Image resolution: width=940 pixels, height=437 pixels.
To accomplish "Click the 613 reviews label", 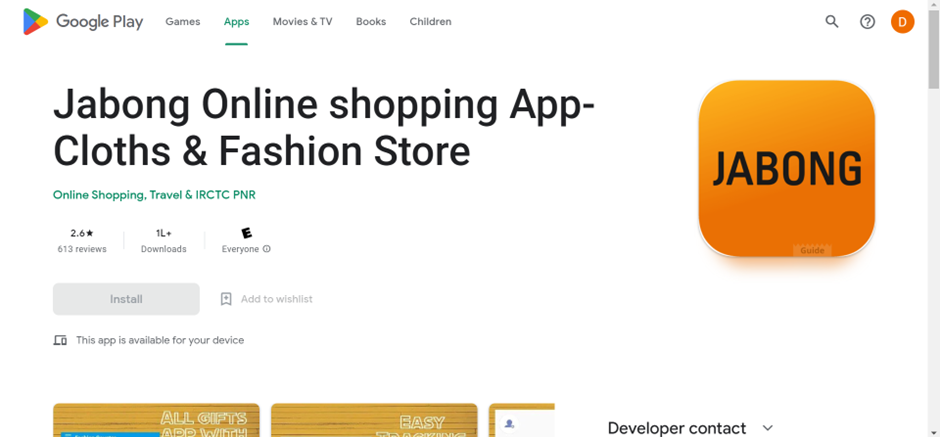I will pyautogui.click(x=82, y=249).
